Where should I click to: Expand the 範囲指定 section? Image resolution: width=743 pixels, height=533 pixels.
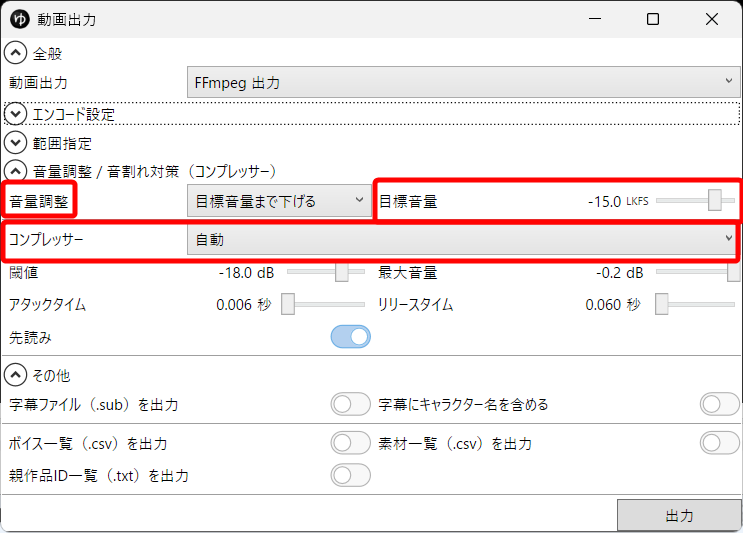[17, 143]
